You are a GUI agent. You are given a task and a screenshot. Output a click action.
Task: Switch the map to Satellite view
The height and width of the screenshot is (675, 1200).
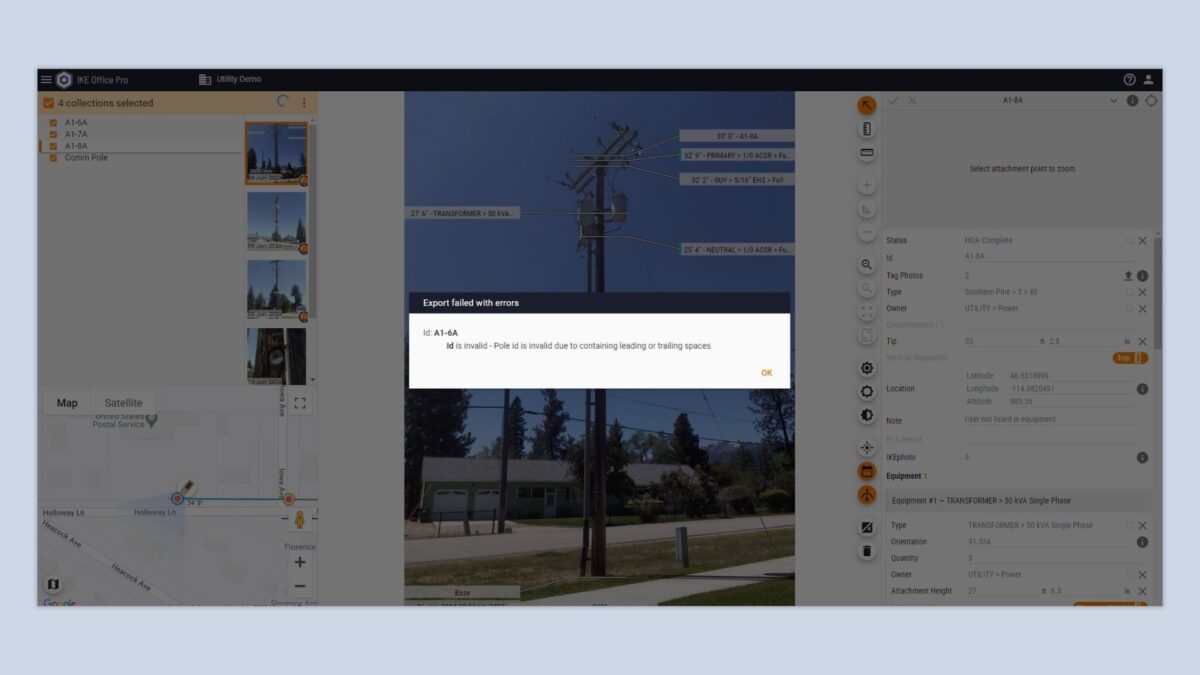[x=123, y=403]
